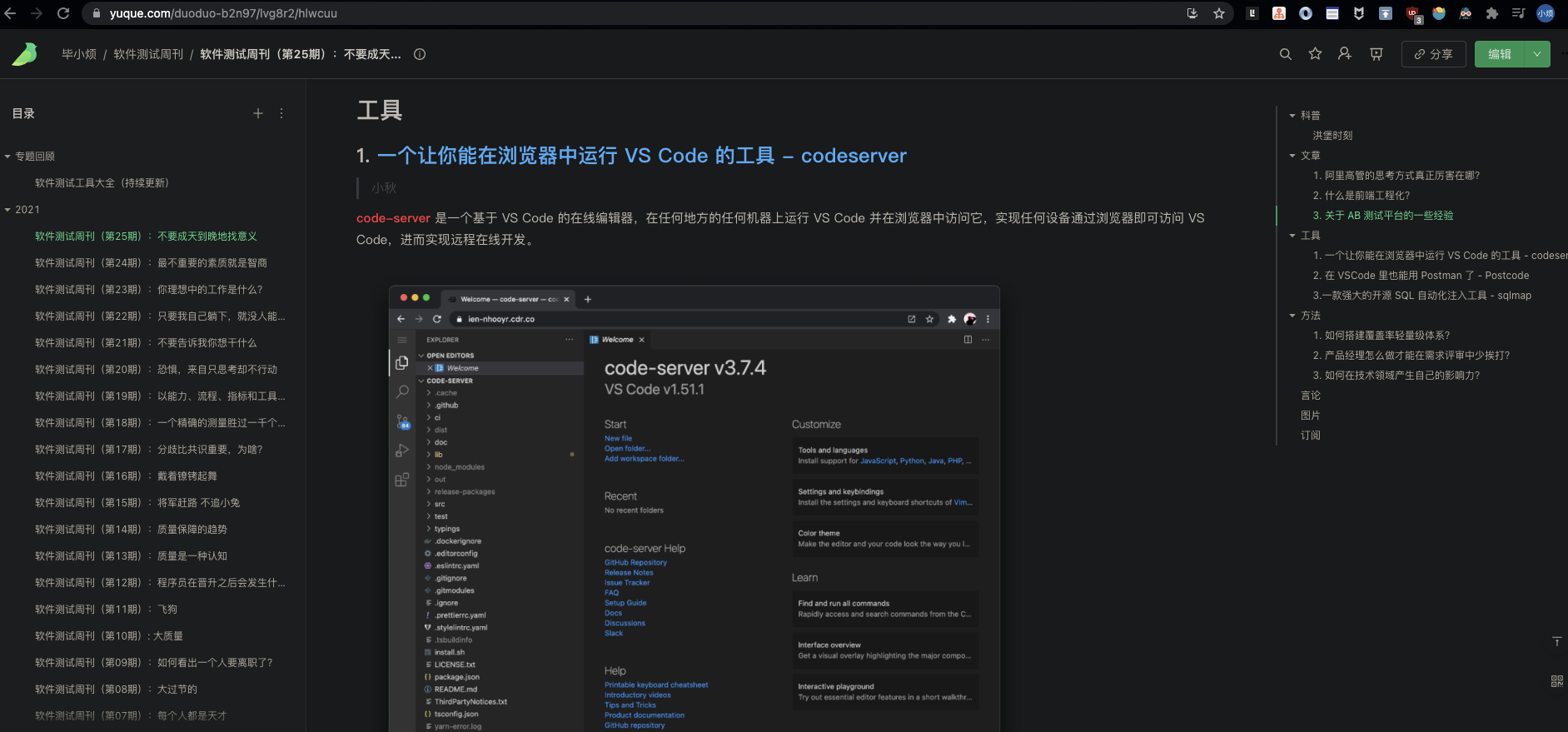Star this document using the header star icon
The height and width of the screenshot is (732, 1568).
[x=1315, y=54]
